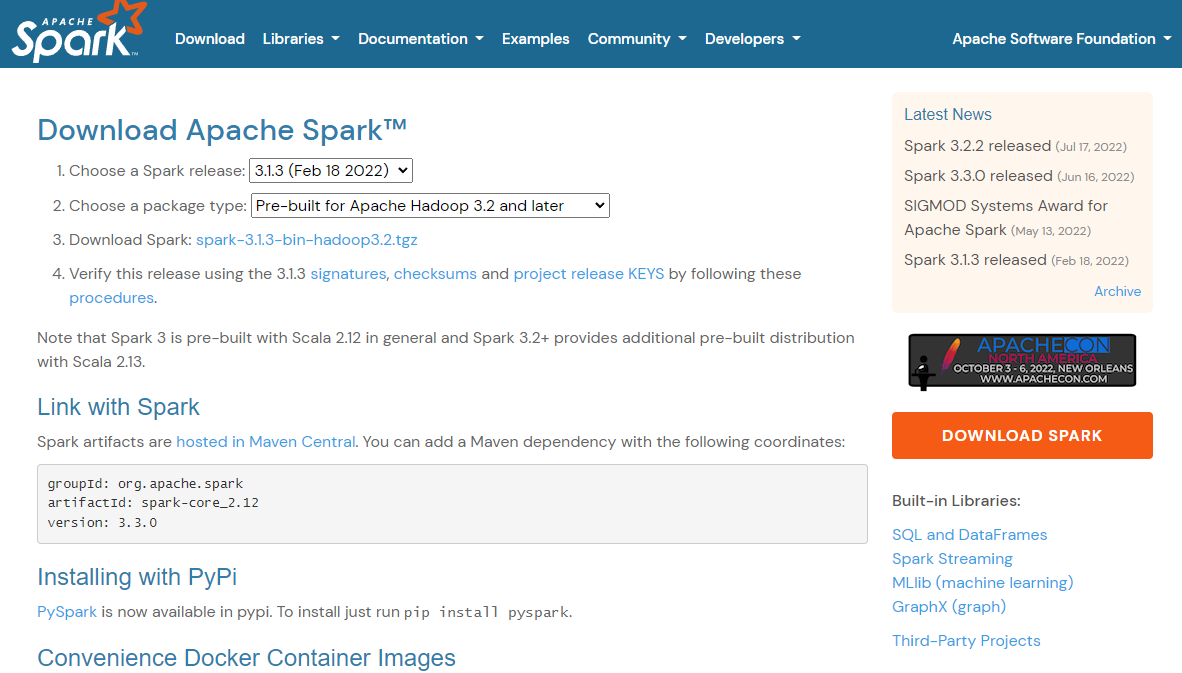1182x673 pixels.
Task: Open the Spark Streaming library link
Action: point(952,558)
